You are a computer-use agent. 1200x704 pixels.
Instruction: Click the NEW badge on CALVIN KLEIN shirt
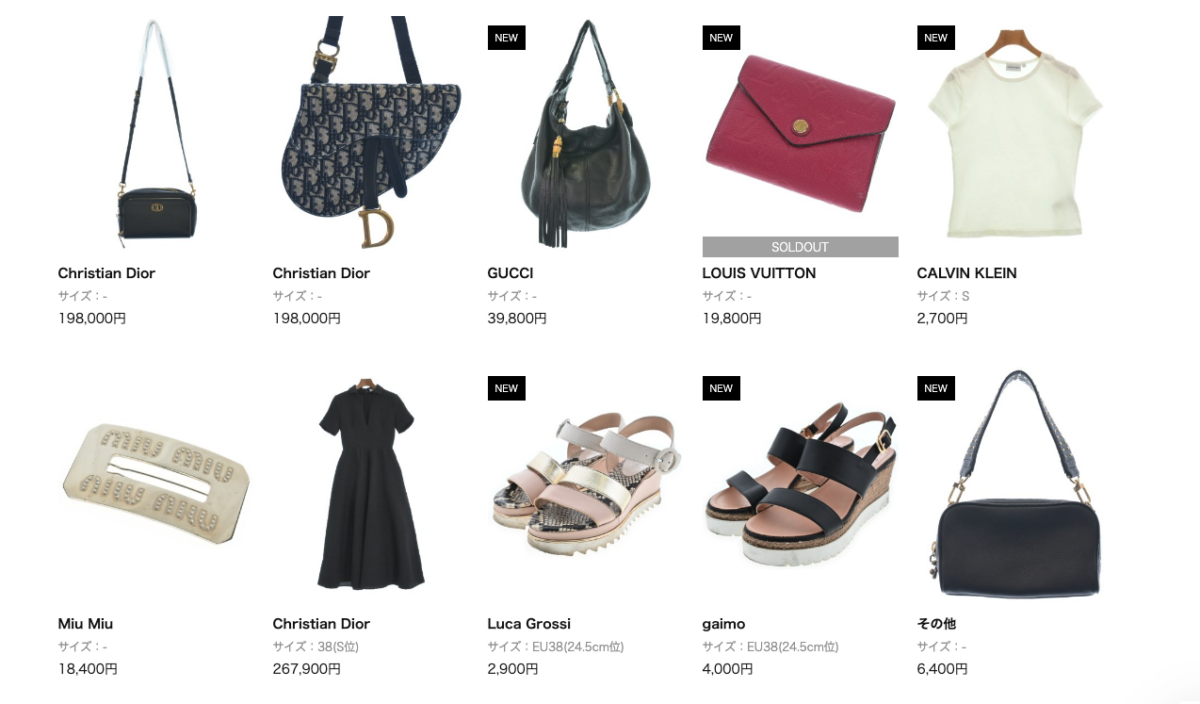(936, 38)
